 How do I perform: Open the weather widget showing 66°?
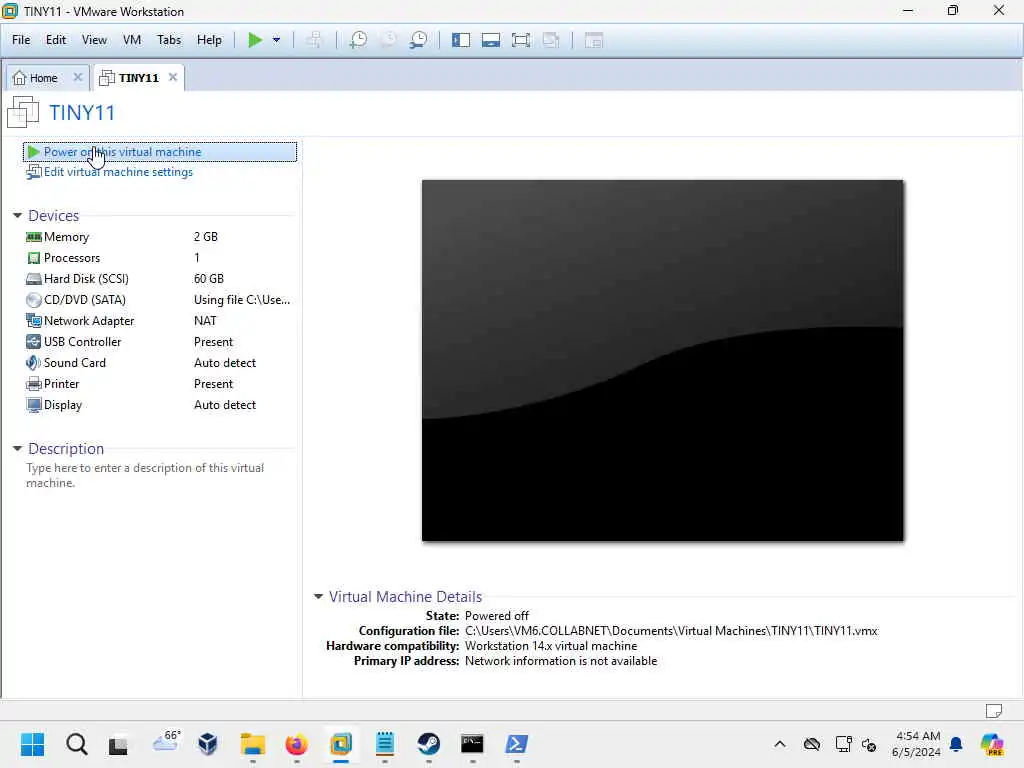tap(166, 741)
